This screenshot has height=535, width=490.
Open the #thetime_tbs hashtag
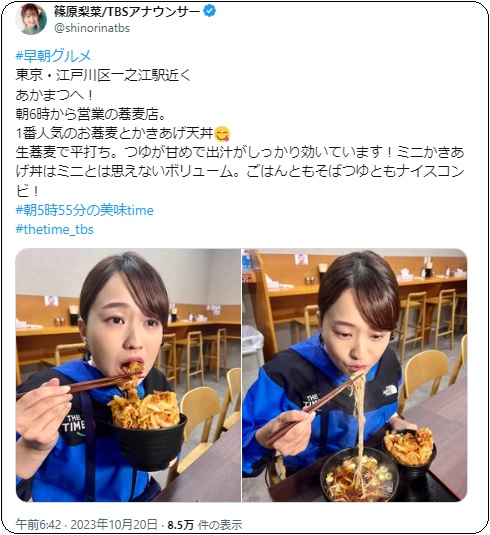click(55, 229)
